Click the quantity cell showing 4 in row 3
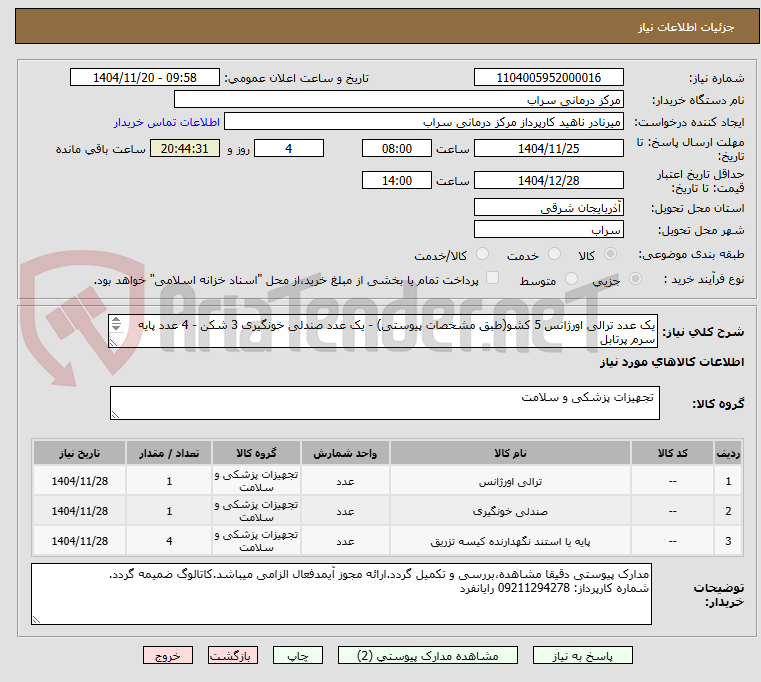 [x=169, y=541]
